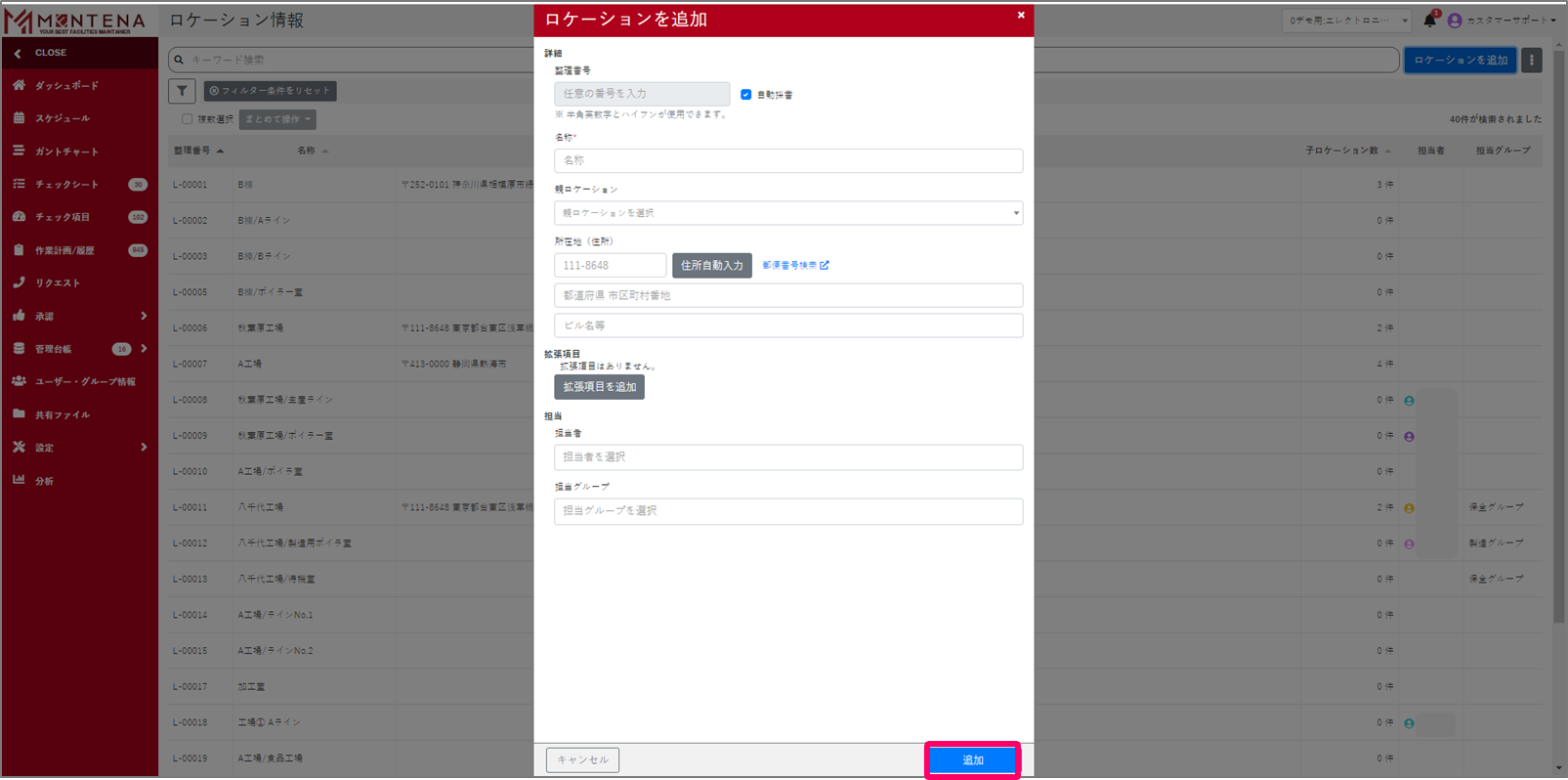The width and height of the screenshot is (1568, 780).
Task: Toggle the multiple selection checkbox
Action: coord(187,119)
